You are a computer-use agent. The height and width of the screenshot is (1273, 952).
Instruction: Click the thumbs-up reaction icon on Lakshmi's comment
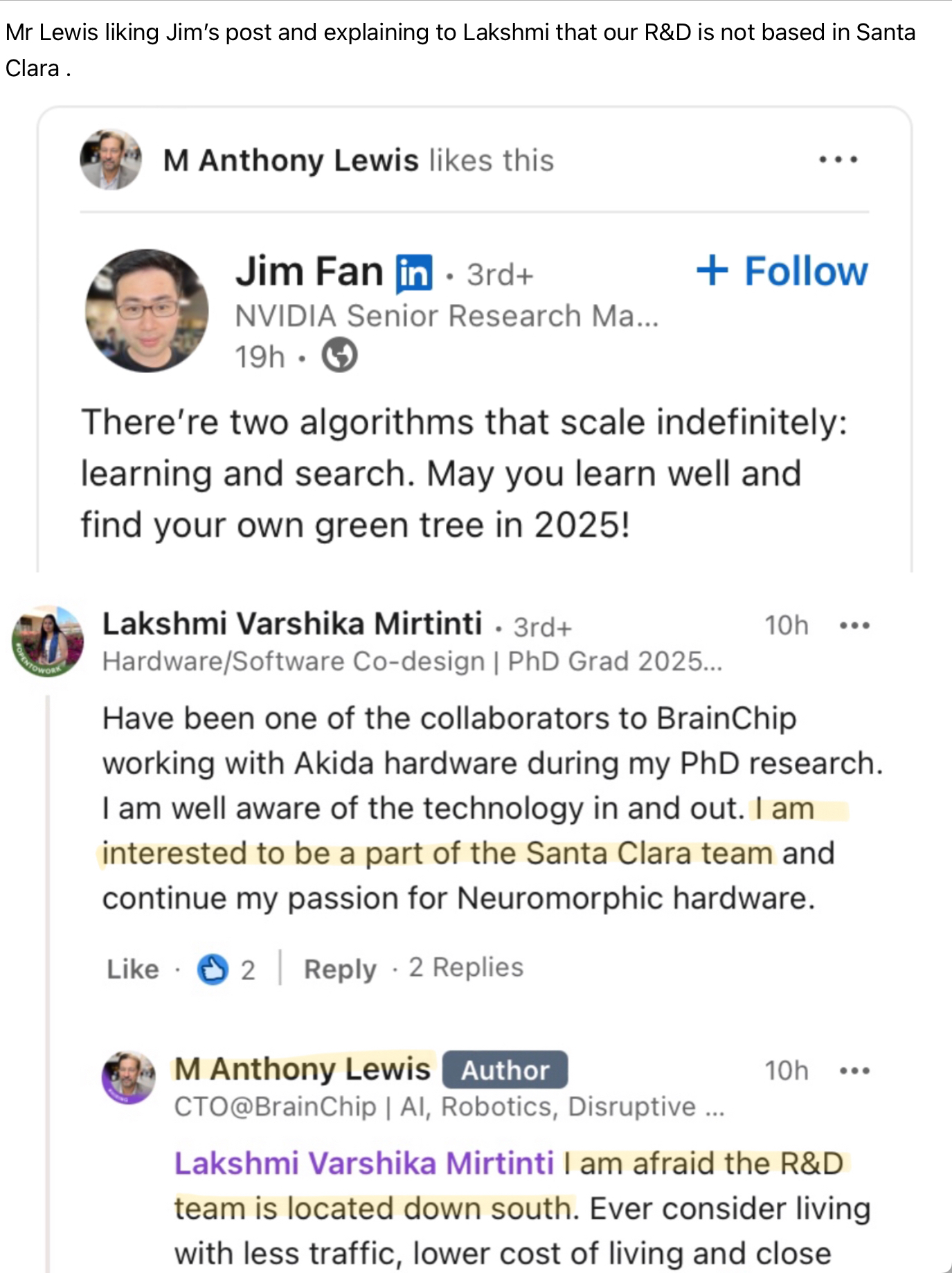213,969
